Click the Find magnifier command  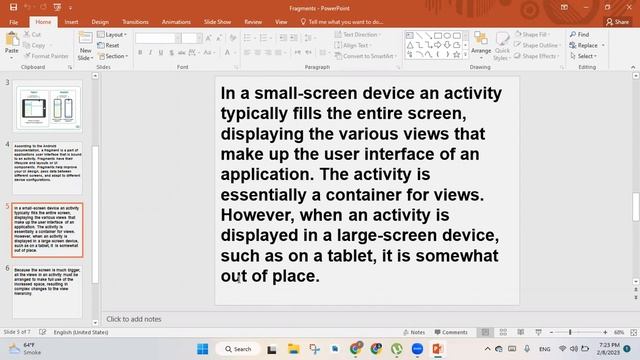click(x=580, y=35)
